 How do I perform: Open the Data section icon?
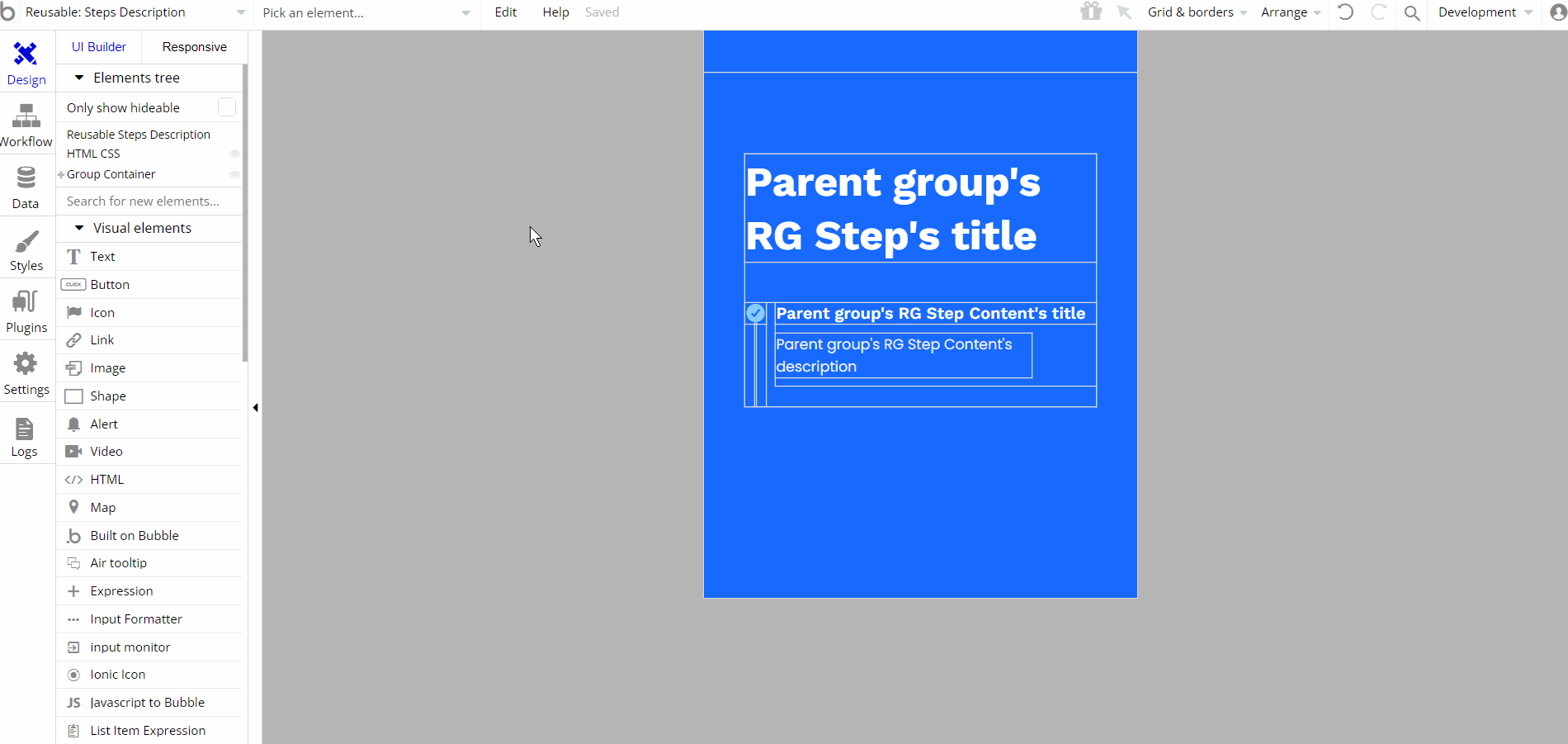coord(26,178)
